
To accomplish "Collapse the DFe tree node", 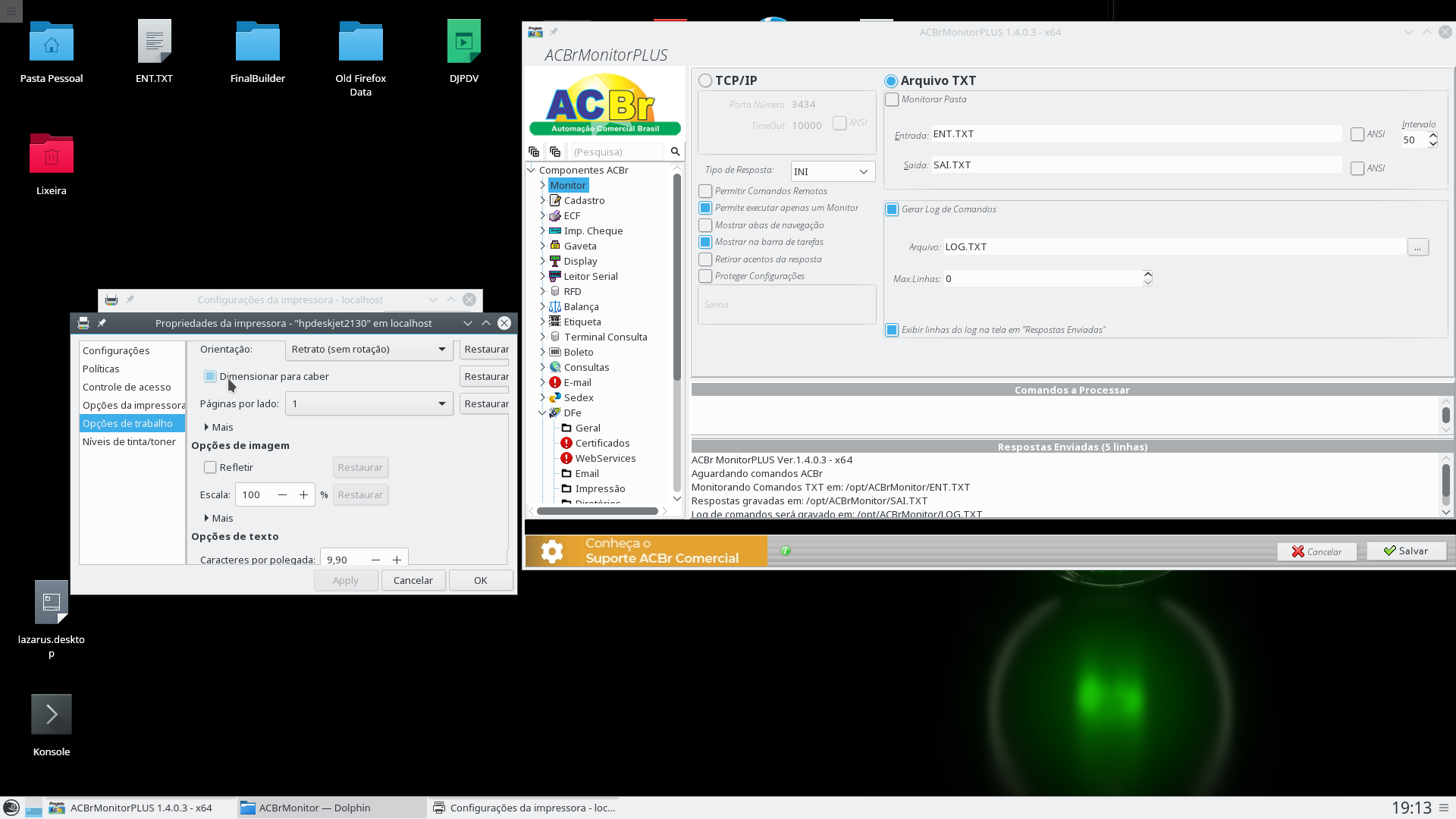I will pyautogui.click(x=542, y=413).
